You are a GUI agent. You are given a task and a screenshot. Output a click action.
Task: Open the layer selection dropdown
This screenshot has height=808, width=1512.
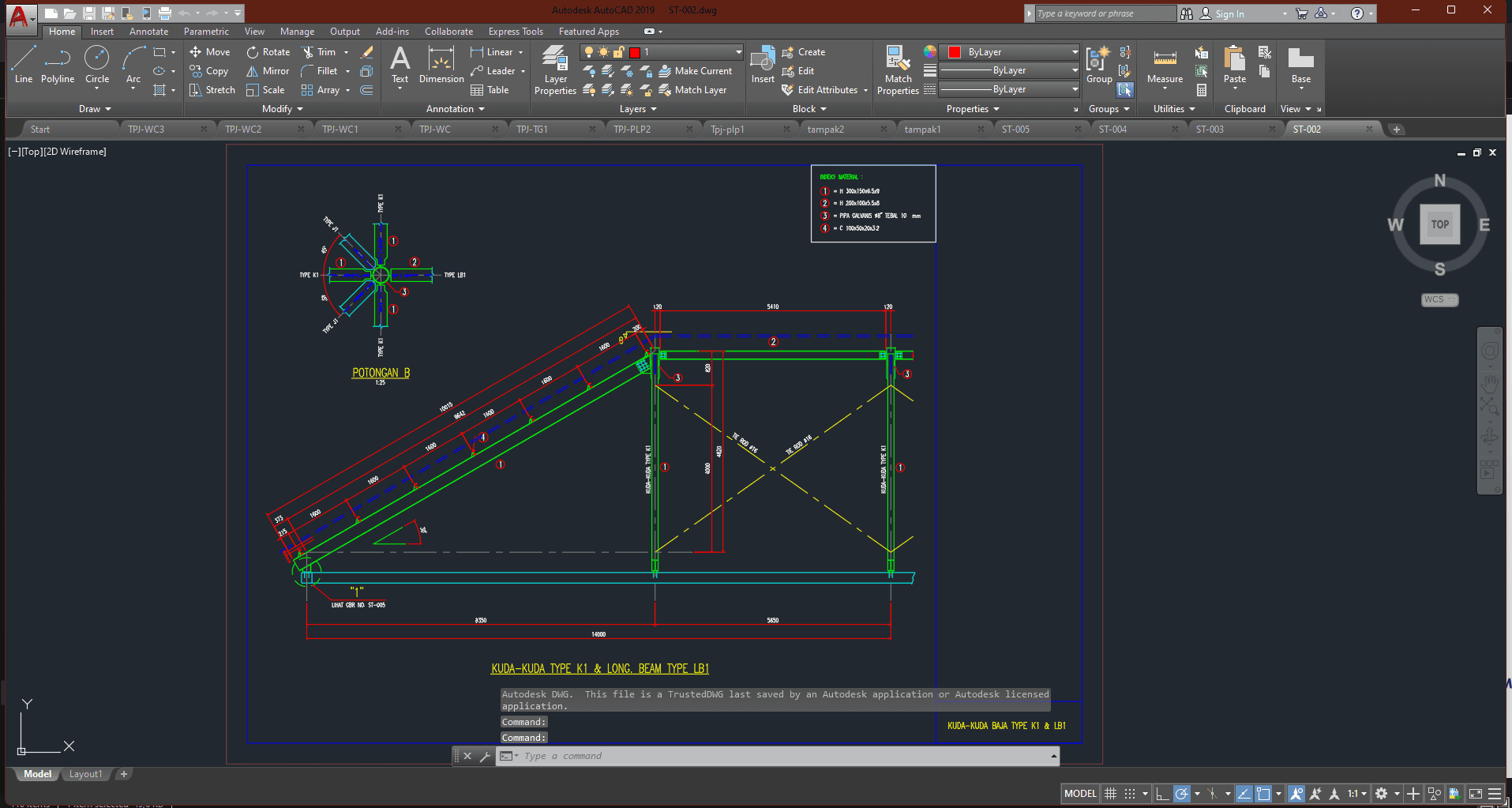point(739,52)
